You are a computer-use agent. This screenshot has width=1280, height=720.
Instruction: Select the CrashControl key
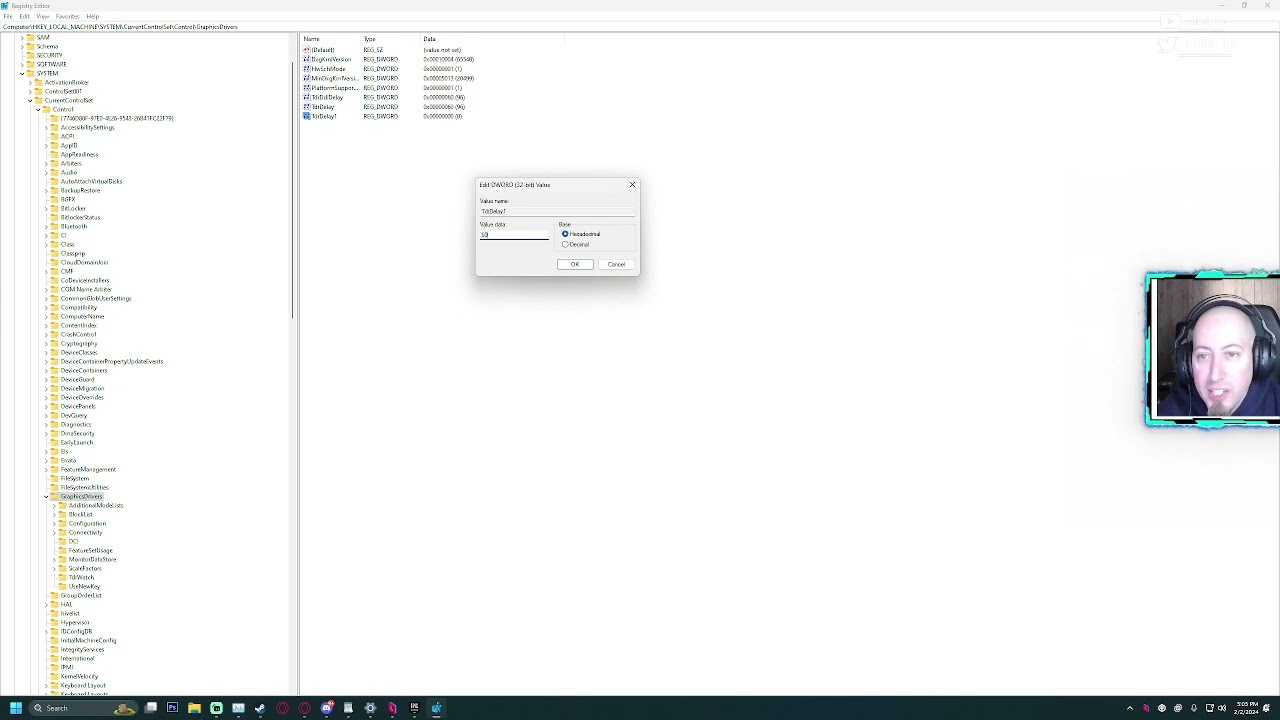click(78, 334)
